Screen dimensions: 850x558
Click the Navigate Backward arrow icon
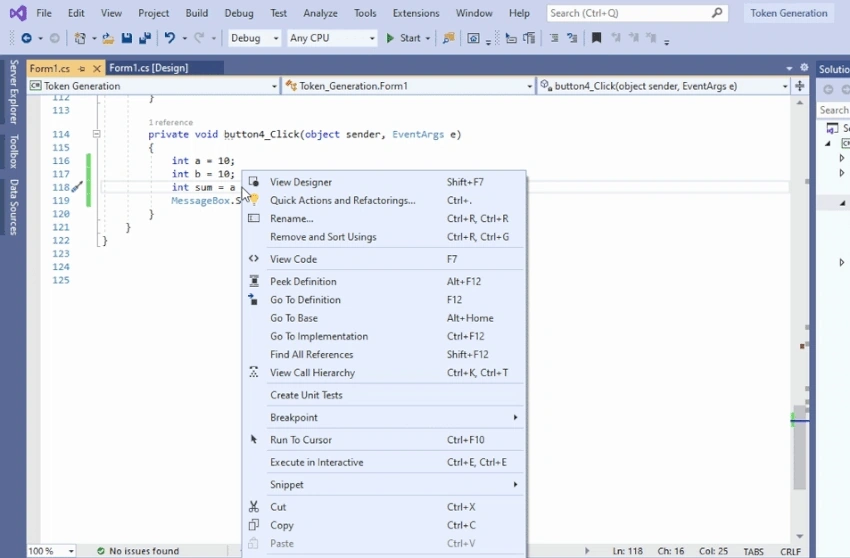click(x=26, y=38)
